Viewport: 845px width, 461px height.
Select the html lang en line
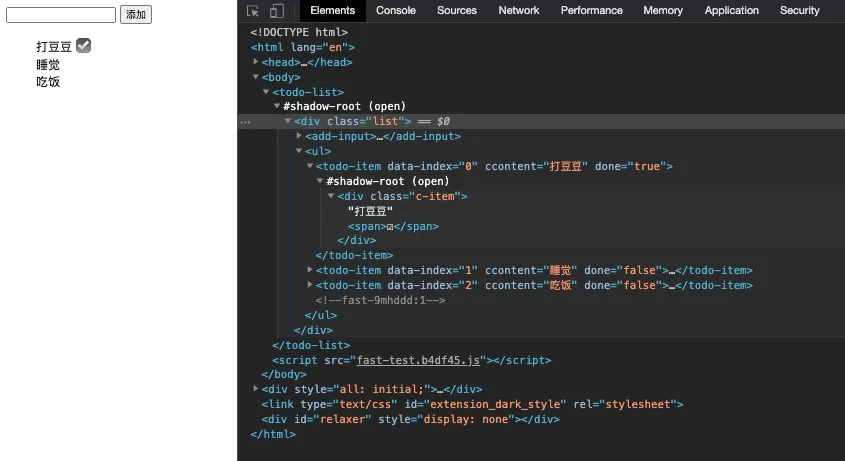(x=303, y=47)
